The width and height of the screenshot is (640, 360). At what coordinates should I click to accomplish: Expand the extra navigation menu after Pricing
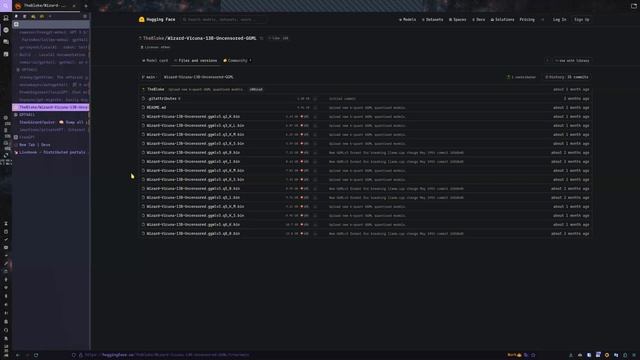point(542,20)
